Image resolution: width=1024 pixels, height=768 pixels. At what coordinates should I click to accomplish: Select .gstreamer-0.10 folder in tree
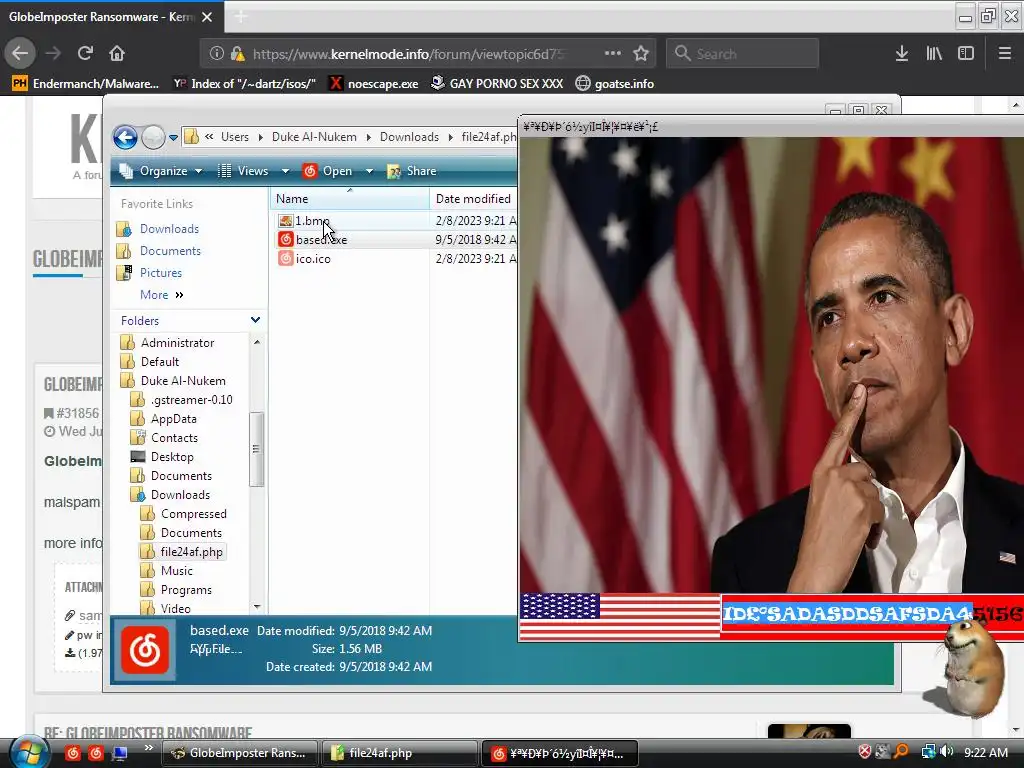pos(182,400)
